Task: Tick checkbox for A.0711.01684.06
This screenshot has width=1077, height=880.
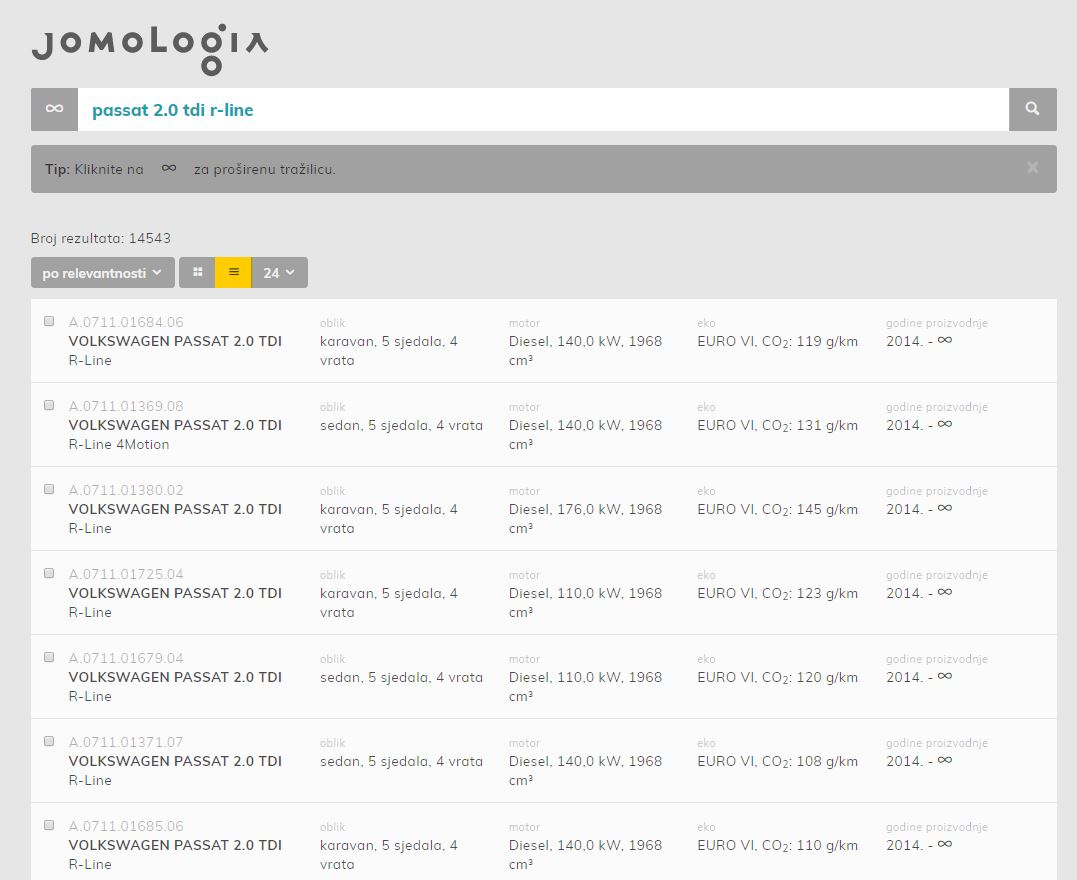Action: (x=49, y=321)
